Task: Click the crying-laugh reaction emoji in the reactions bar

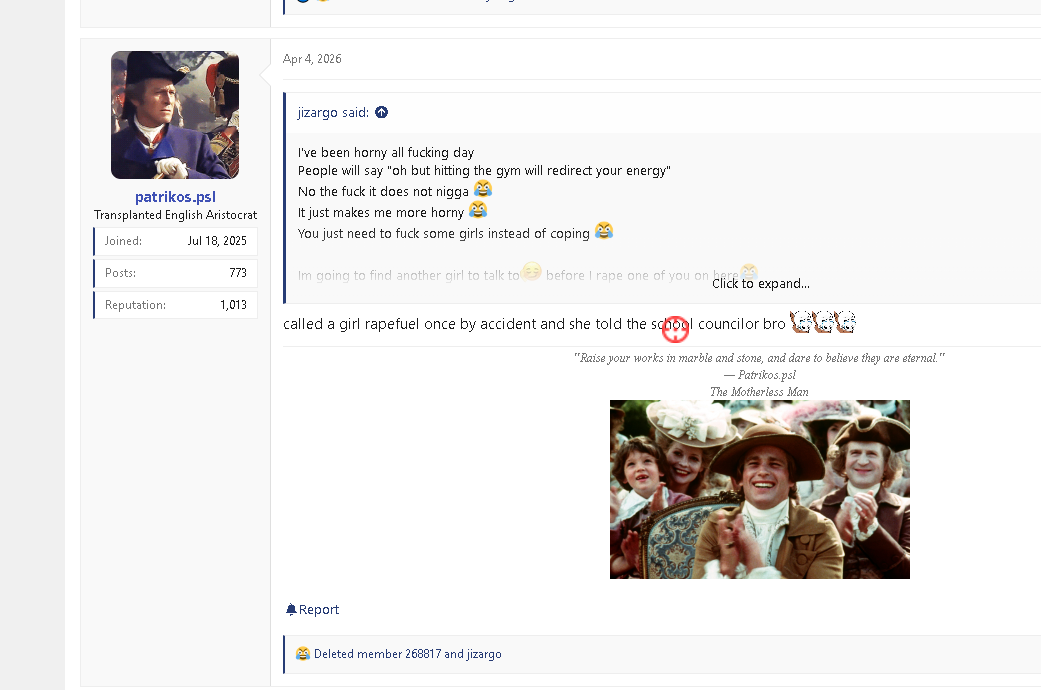Action: point(303,654)
